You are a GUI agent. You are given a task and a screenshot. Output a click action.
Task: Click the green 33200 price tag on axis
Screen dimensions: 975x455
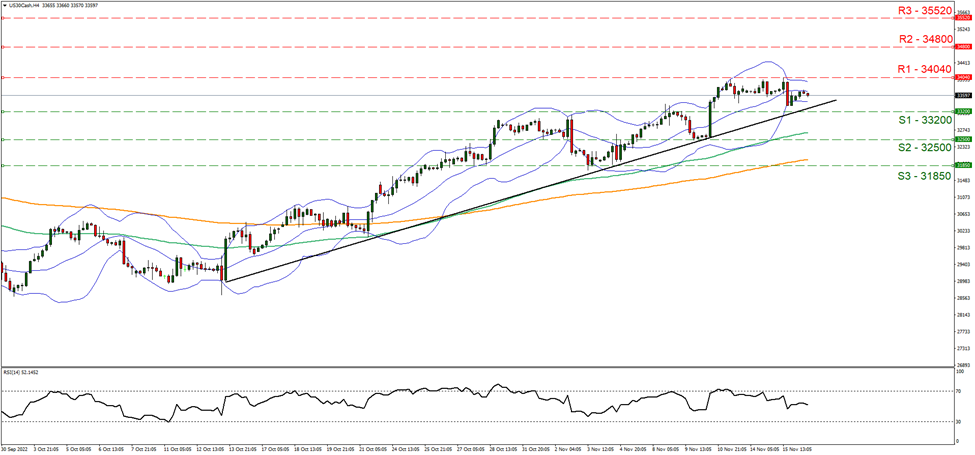964,112
